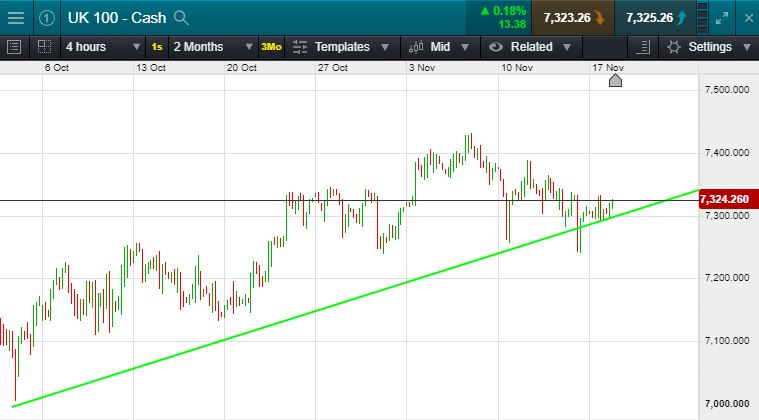Open the hamburger main menu

[16, 18]
